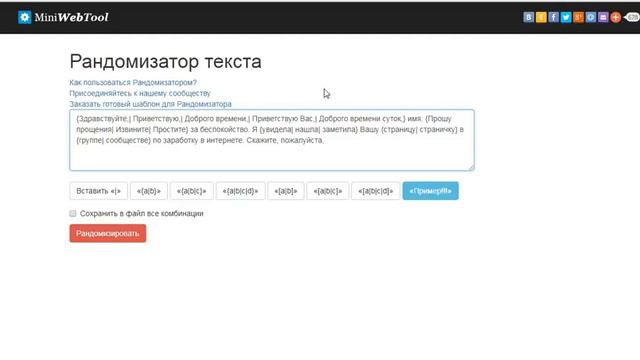Click the blue «Пример» example button
The image size is (640, 360).
pos(431,191)
